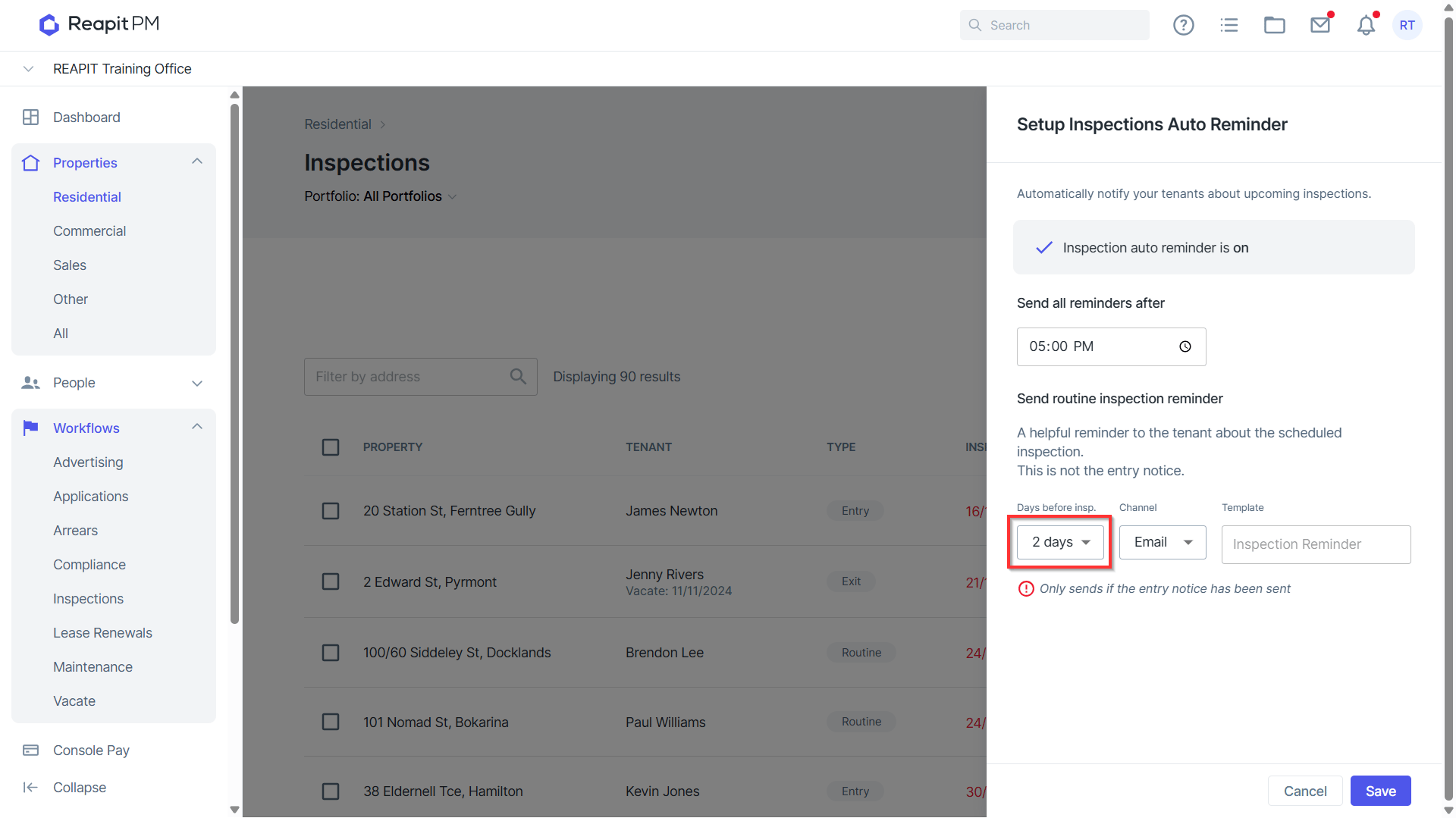Open the Email channel dropdown
Screen dimensions: 1456x818
coord(1163,542)
